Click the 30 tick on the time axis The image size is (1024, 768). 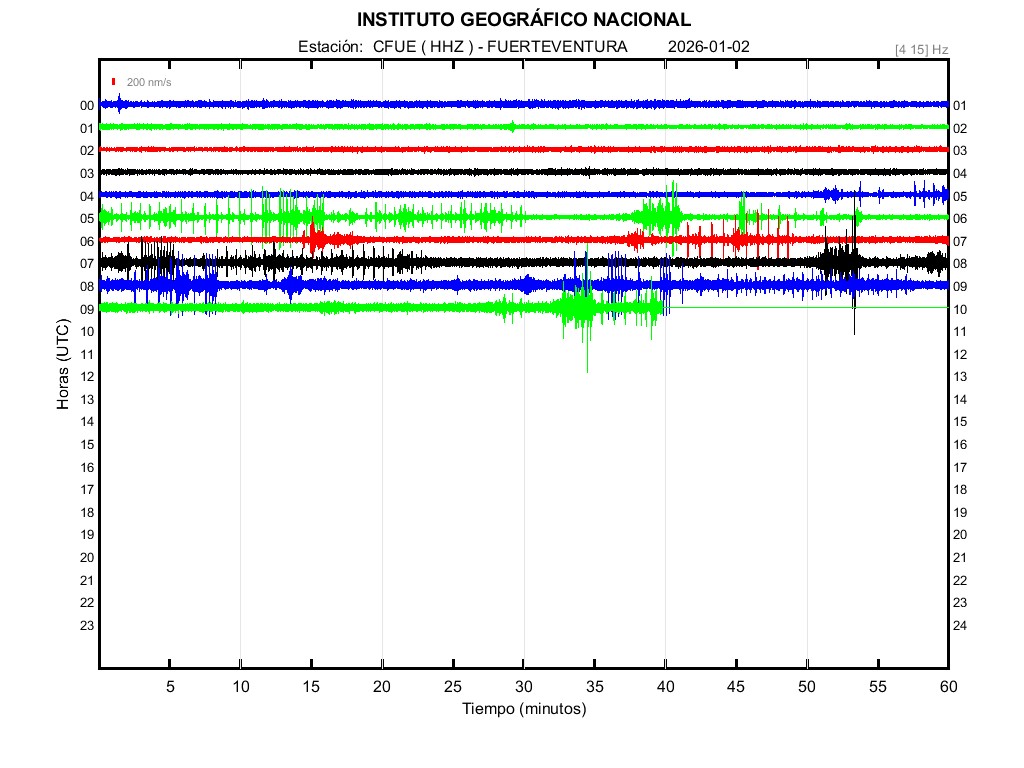pyautogui.click(x=523, y=686)
